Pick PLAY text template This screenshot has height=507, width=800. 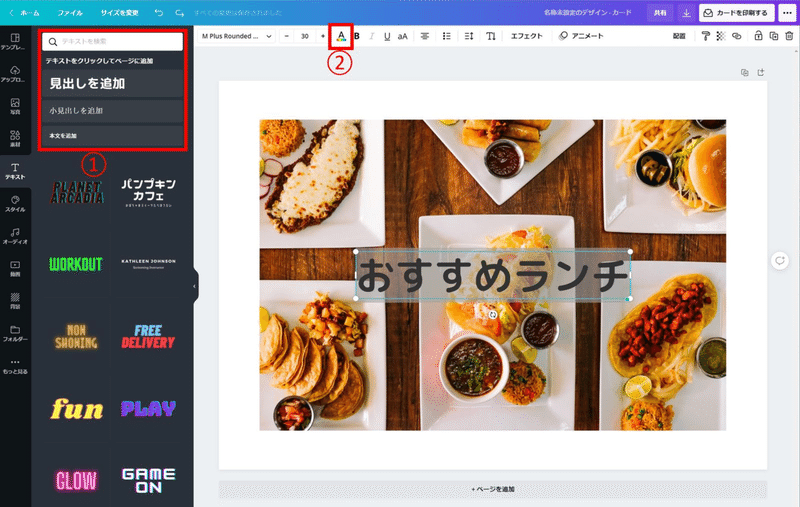tap(148, 409)
